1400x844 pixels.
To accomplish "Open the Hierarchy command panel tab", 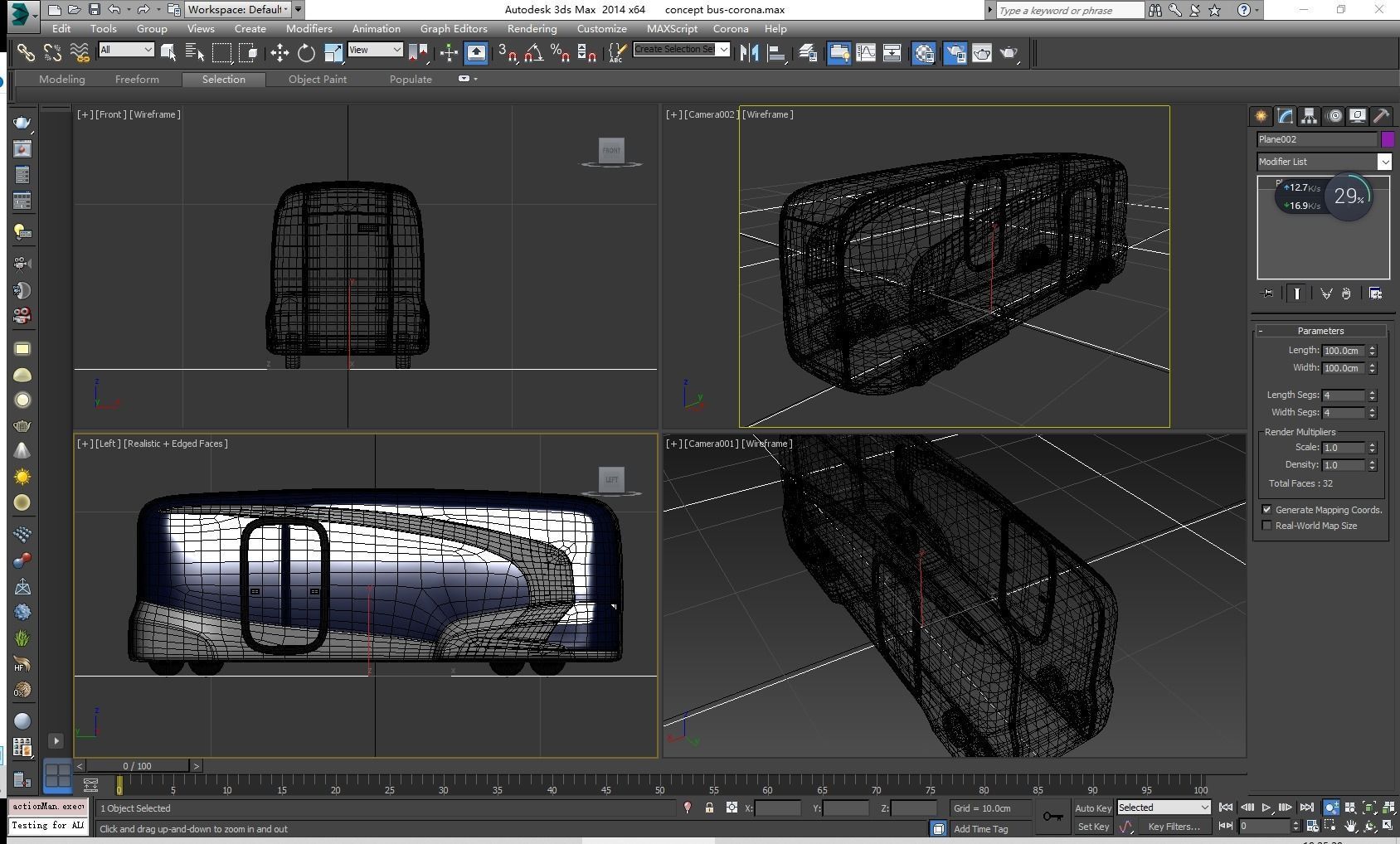I will pyautogui.click(x=1309, y=116).
